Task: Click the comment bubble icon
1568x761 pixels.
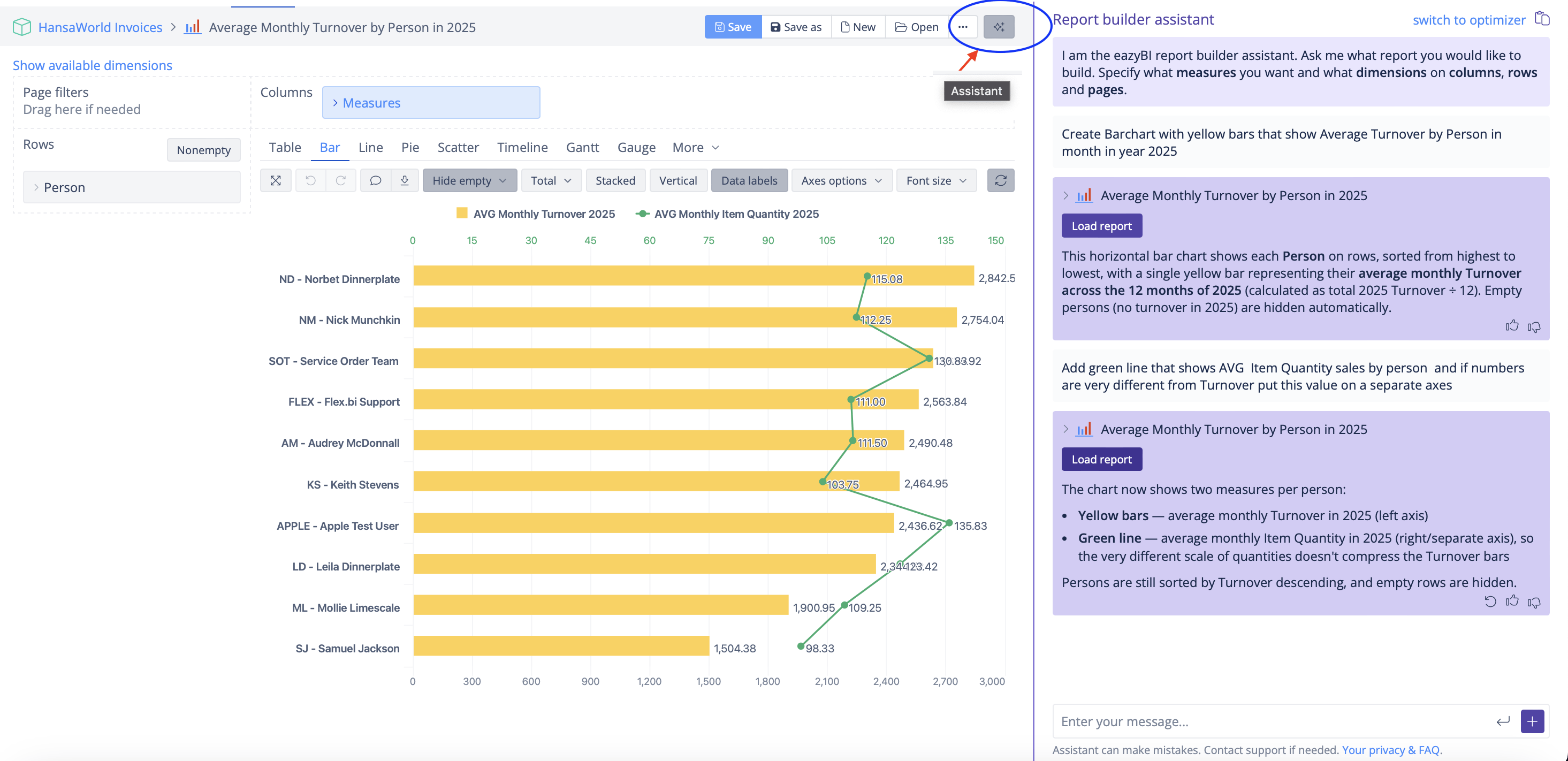Action: [376, 180]
